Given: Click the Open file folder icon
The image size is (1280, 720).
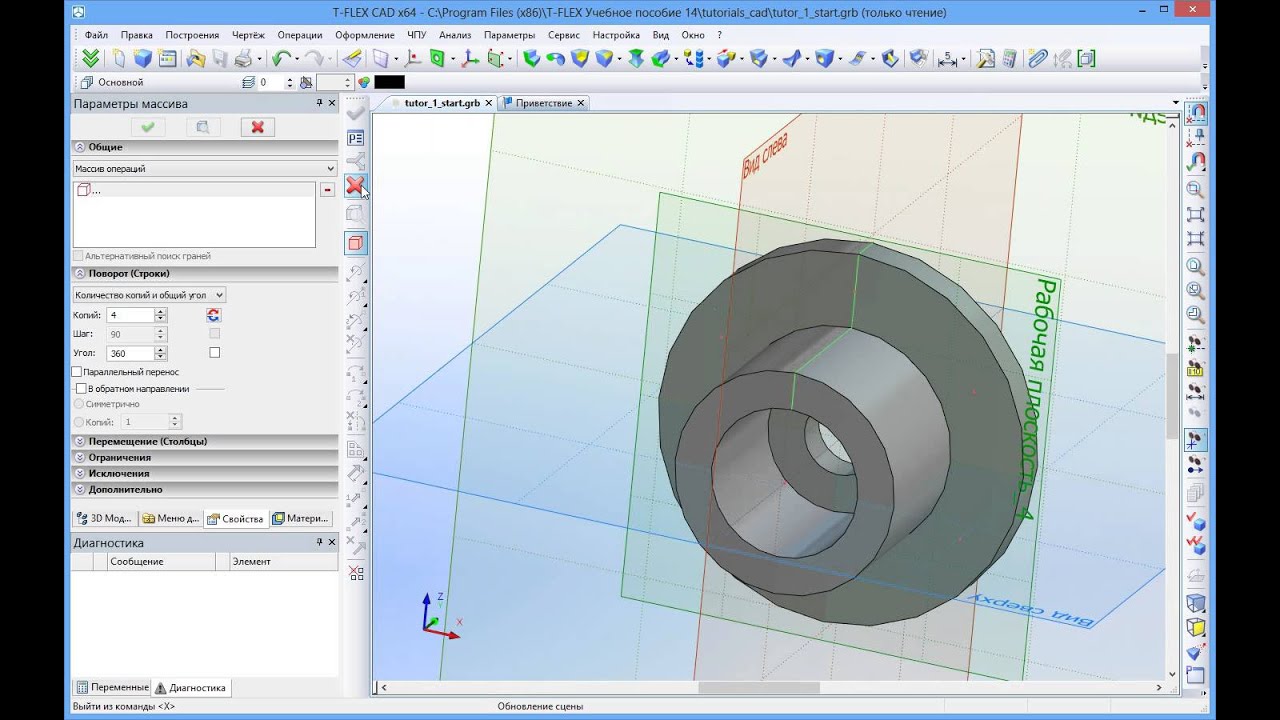Looking at the screenshot, I should click(196, 58).
